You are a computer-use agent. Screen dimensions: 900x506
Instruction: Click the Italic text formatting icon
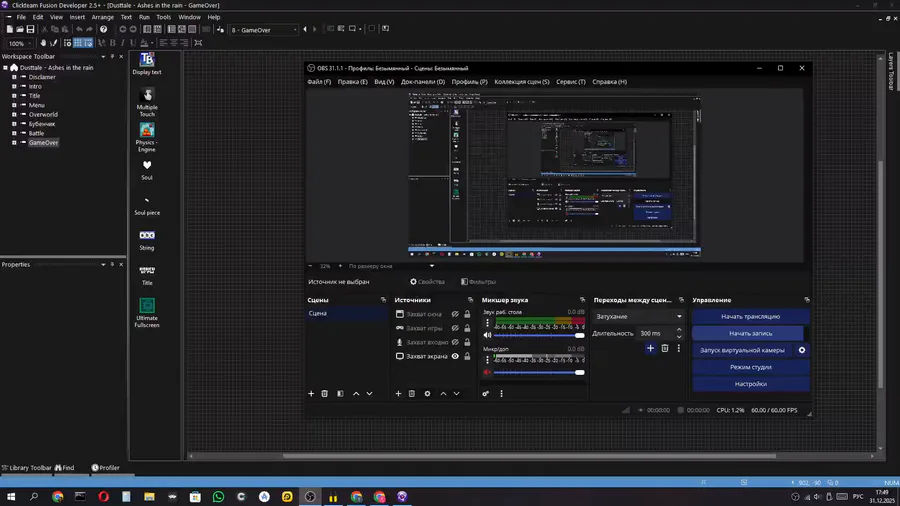tap(122, 43)
